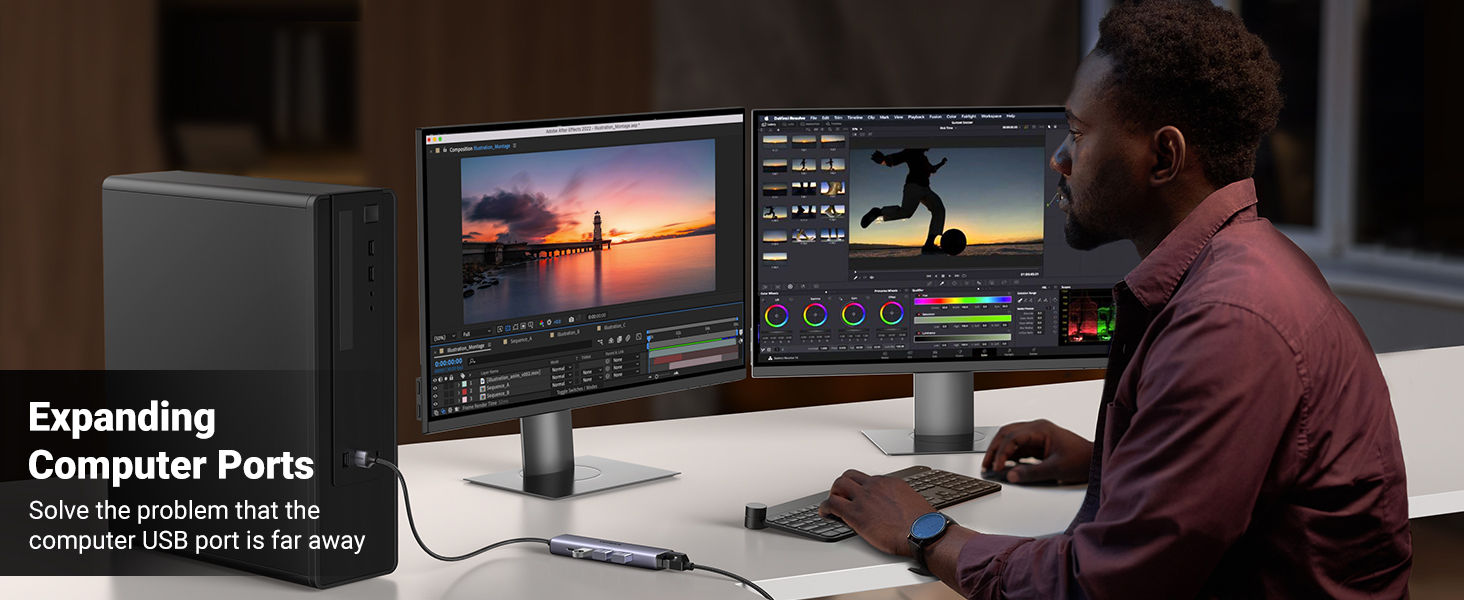Click the blue timecode 0:00:00:00 in the timeline
Viewport: 1464px width, 600px height.
pos(448,362)
